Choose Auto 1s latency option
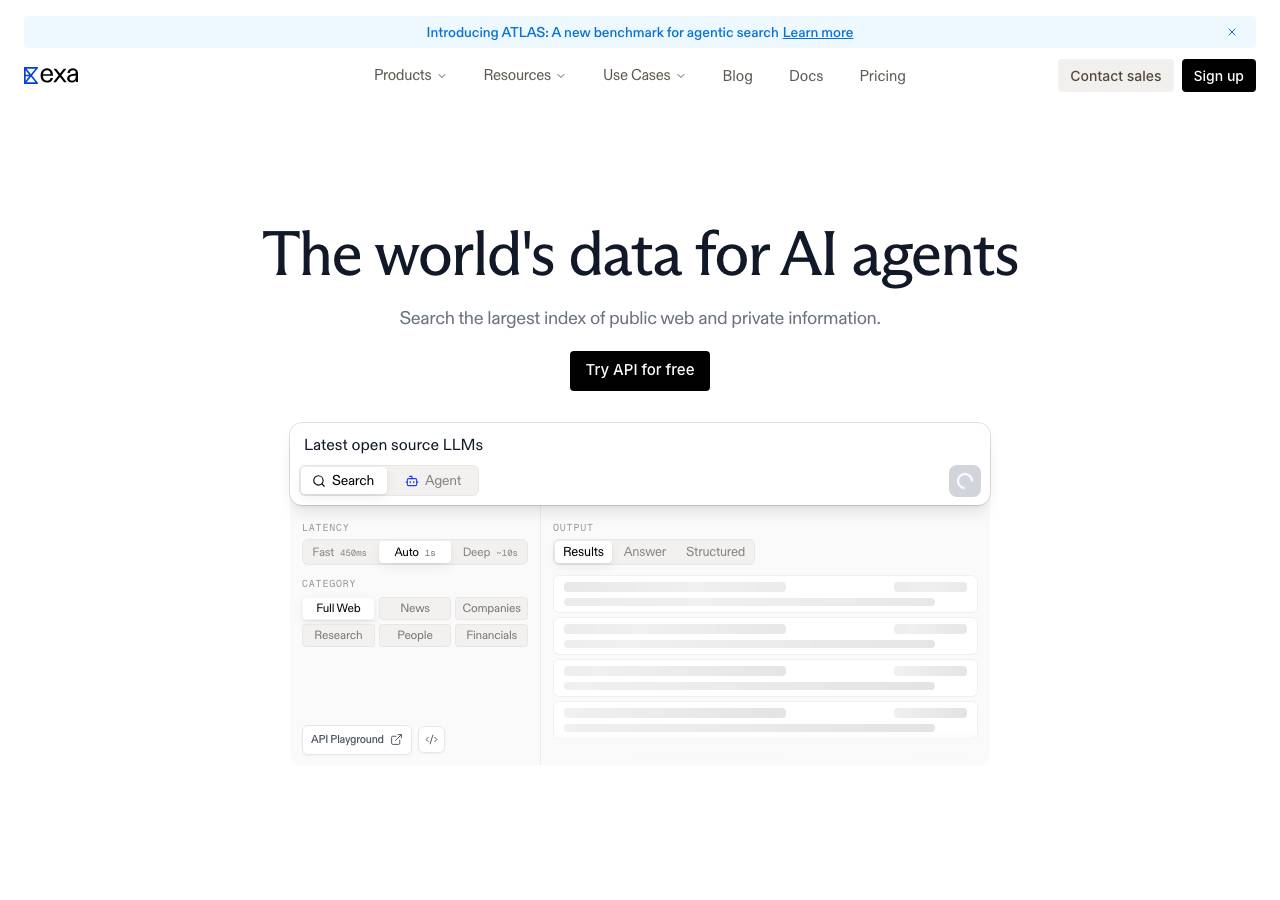 (x=415, y=552)
